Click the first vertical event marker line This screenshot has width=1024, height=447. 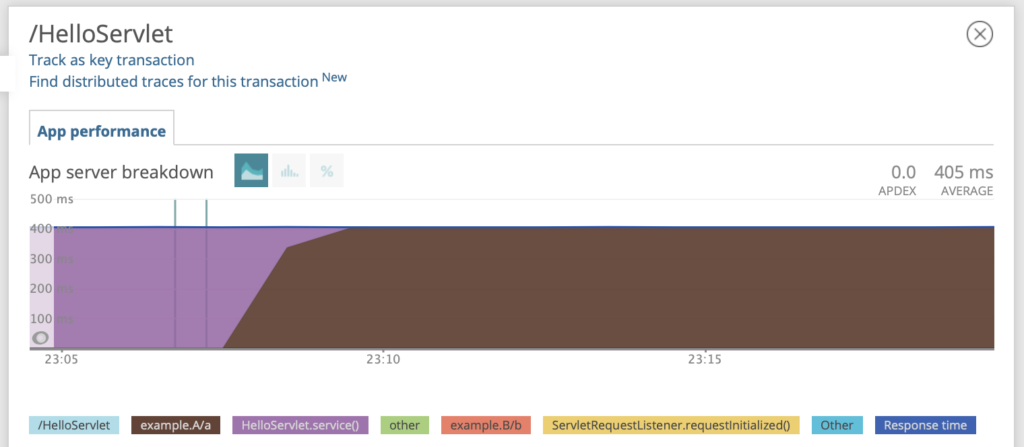[x=175, y=274]
